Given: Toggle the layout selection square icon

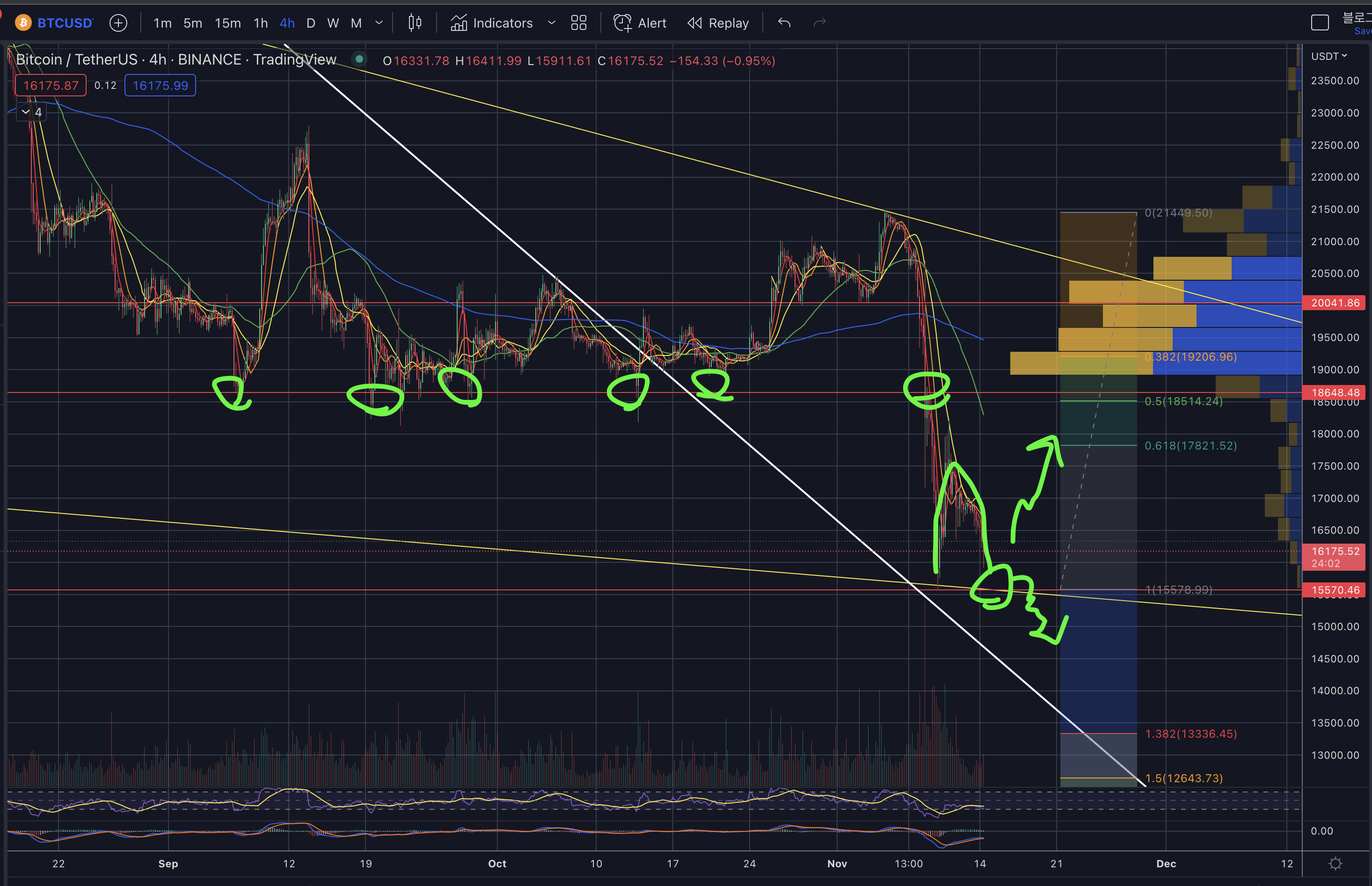Looking at the screenshot, I should (x=1320, y=23).
